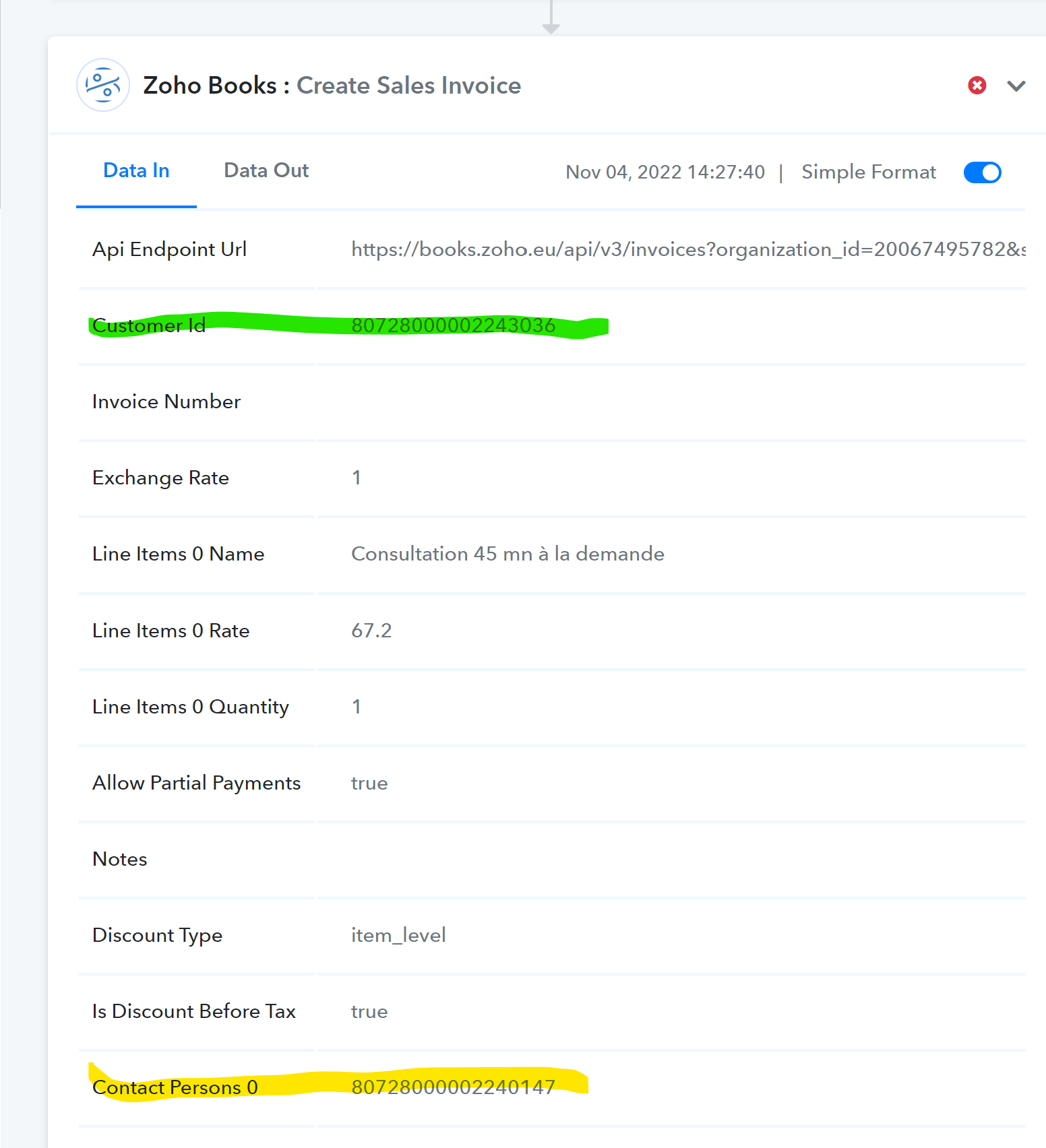Select the Contact Persons value 80728000002240147
Screen dimensions: 1046x1148
click(454, 1087)
